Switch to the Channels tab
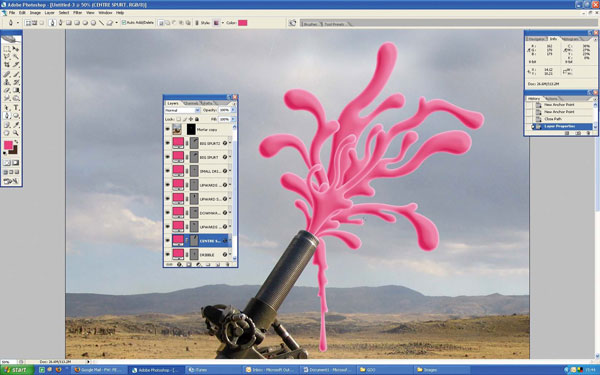600x375 pixels. pyautogui.click(x=191, y=103)
